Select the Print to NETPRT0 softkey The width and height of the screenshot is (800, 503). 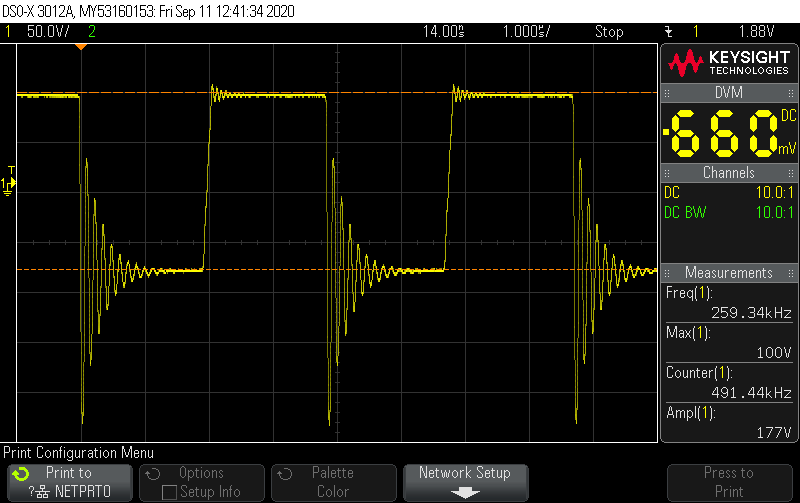[x=70, y=482]
